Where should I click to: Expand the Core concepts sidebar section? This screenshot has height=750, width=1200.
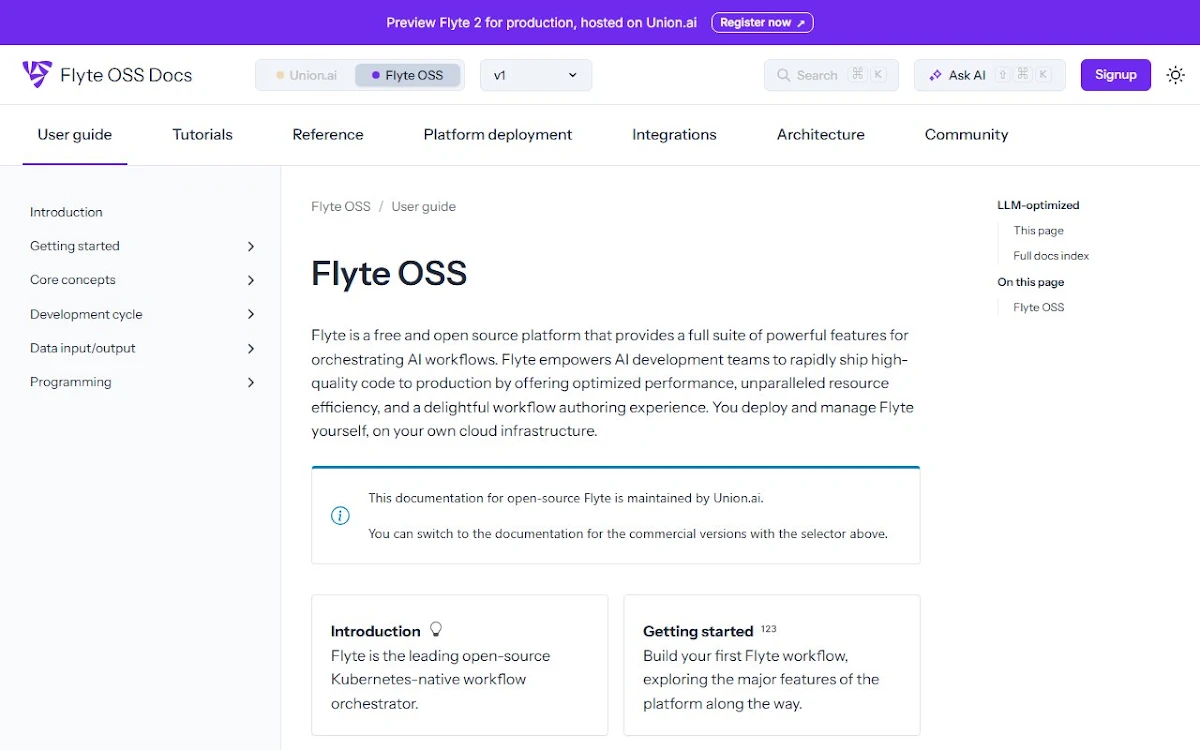point(251,280)
